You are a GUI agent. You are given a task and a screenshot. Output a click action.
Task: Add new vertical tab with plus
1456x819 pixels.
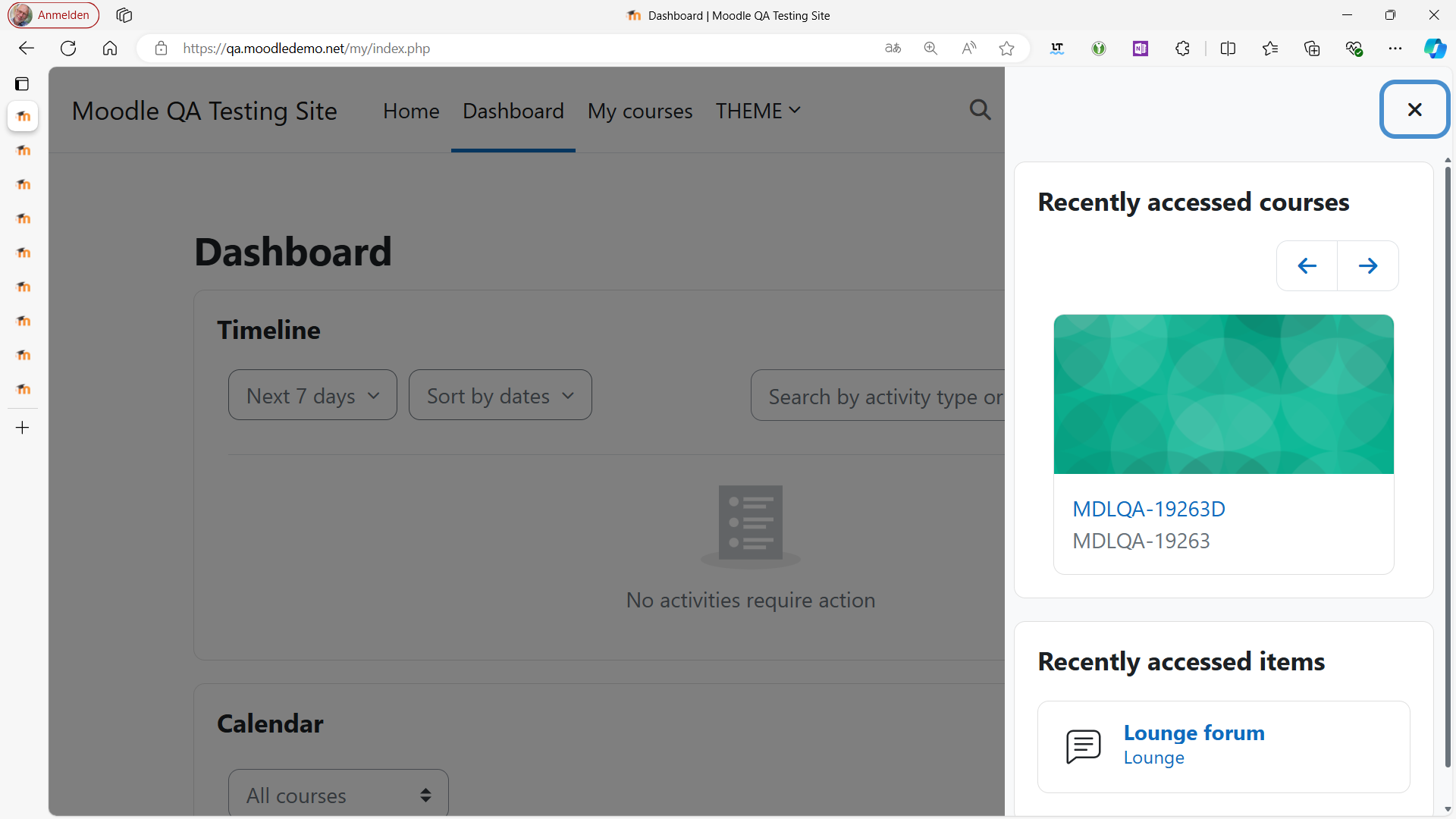(x=23, y=428)
